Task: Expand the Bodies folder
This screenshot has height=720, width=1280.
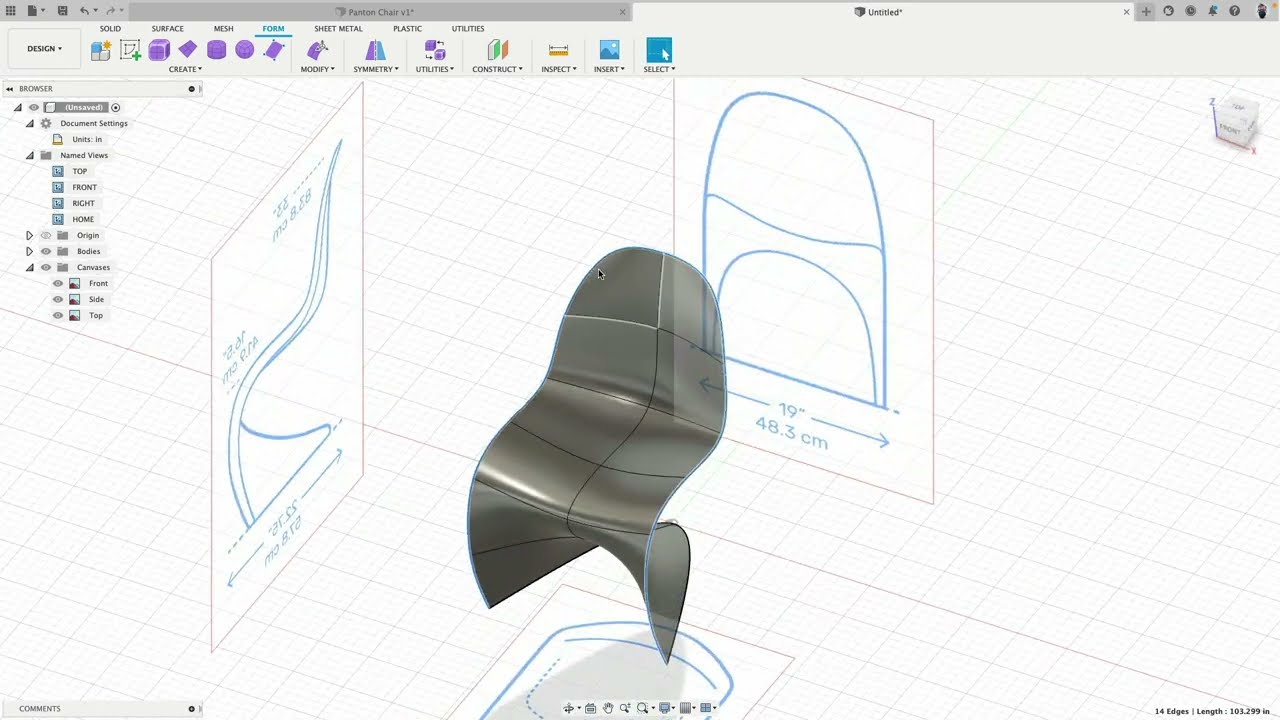Action: tap(29, 251)
